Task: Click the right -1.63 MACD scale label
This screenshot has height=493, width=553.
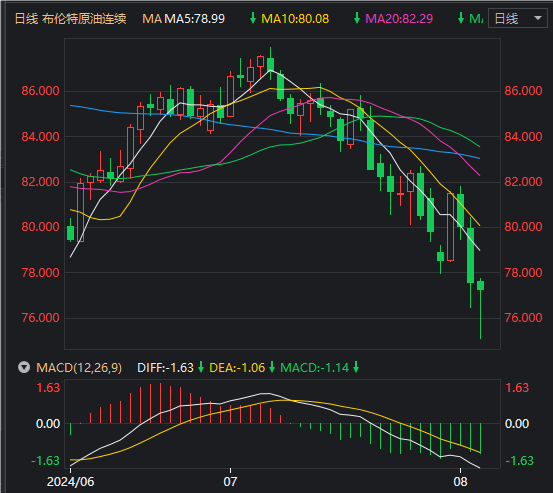Action: pos(520,461)
